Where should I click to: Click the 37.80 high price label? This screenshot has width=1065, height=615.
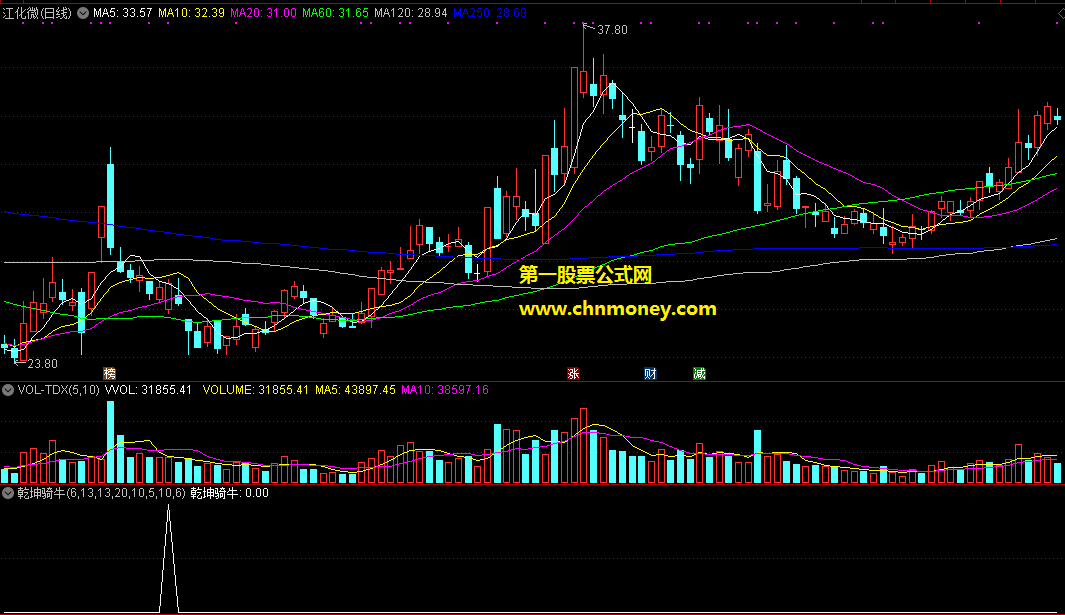coord(612,30)
